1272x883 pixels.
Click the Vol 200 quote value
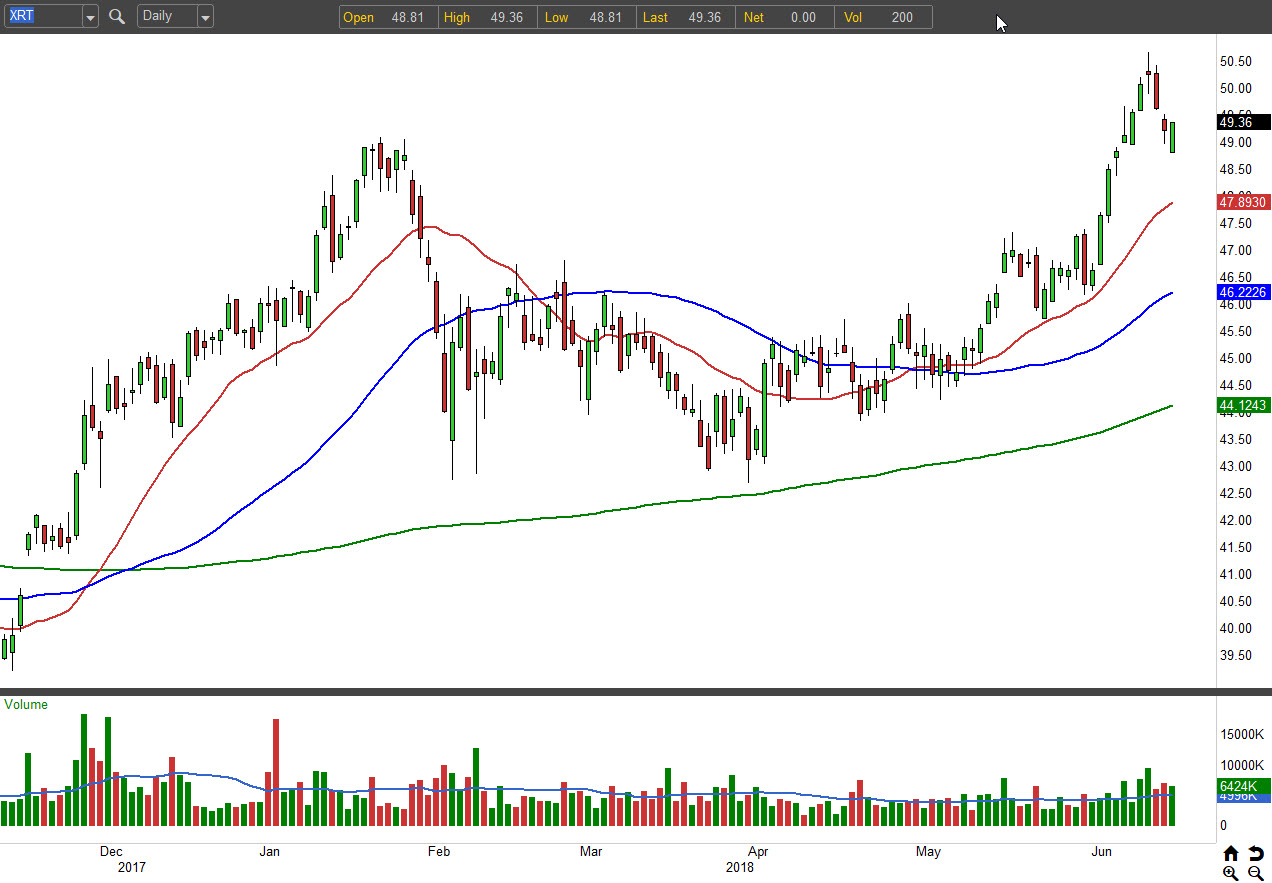(902, 17)
